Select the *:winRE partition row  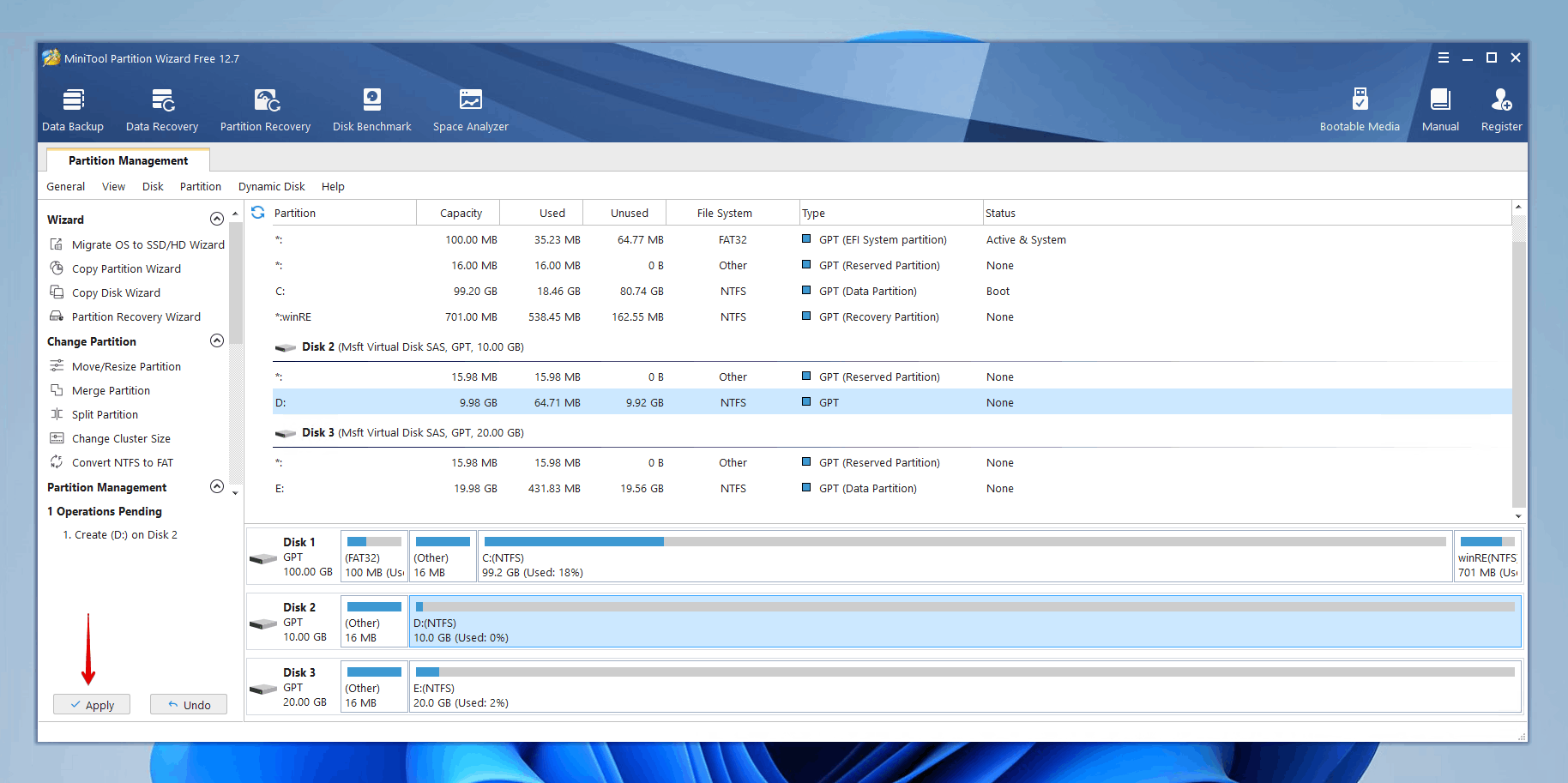(892, 317)
